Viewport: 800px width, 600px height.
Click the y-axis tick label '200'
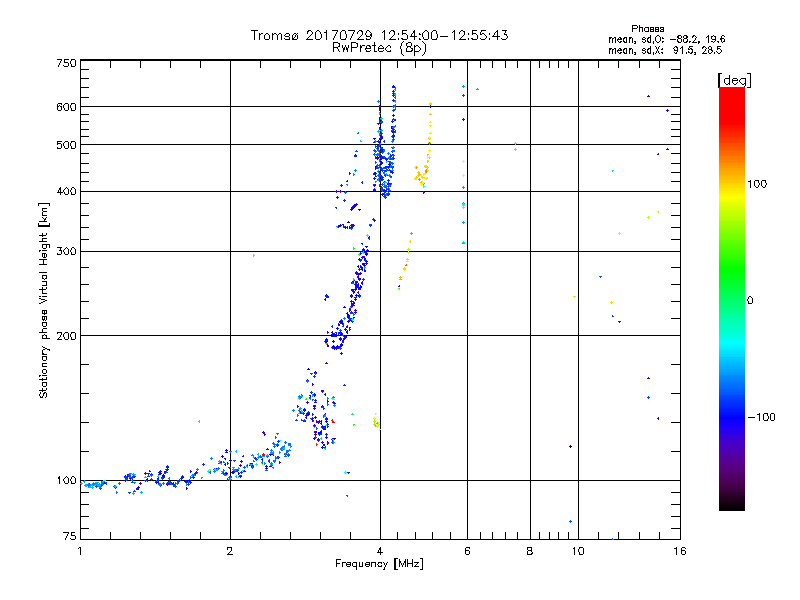coord(66,336)
